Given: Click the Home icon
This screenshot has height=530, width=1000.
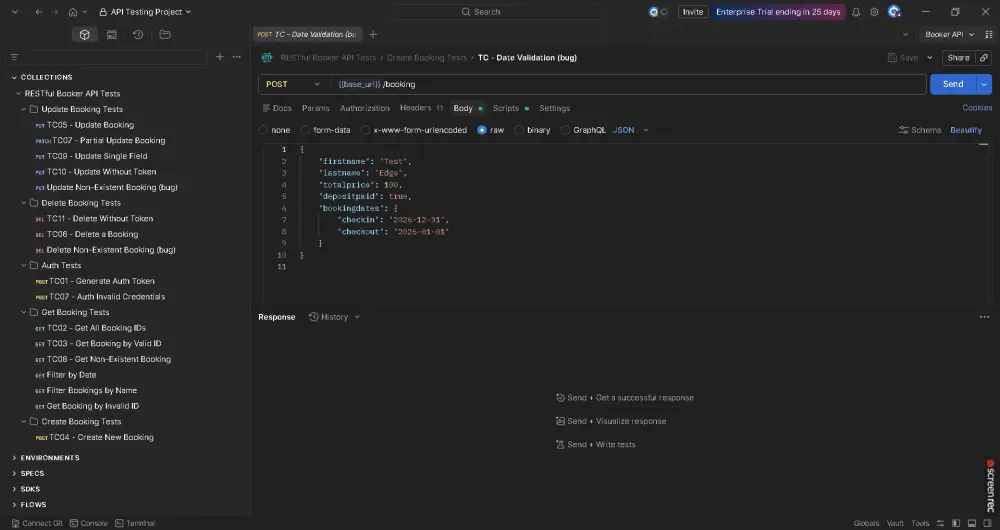Looking at the screenshot, I should pyautogui.click(x=73, y=12).
